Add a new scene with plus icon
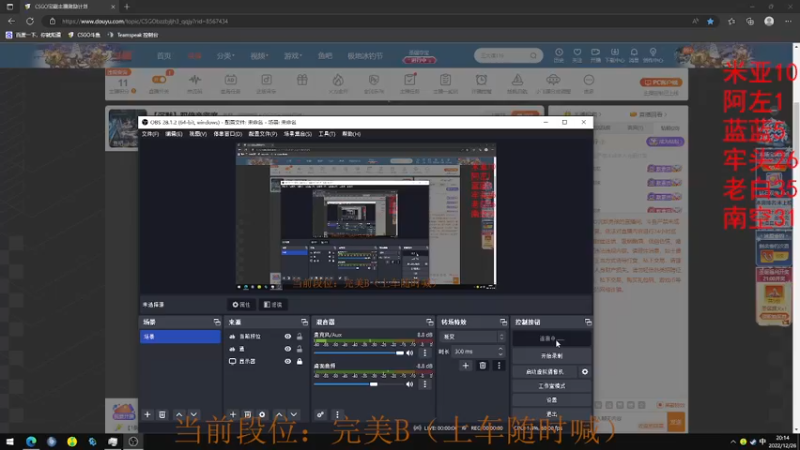800x450 pixels. tap(147, 414)
